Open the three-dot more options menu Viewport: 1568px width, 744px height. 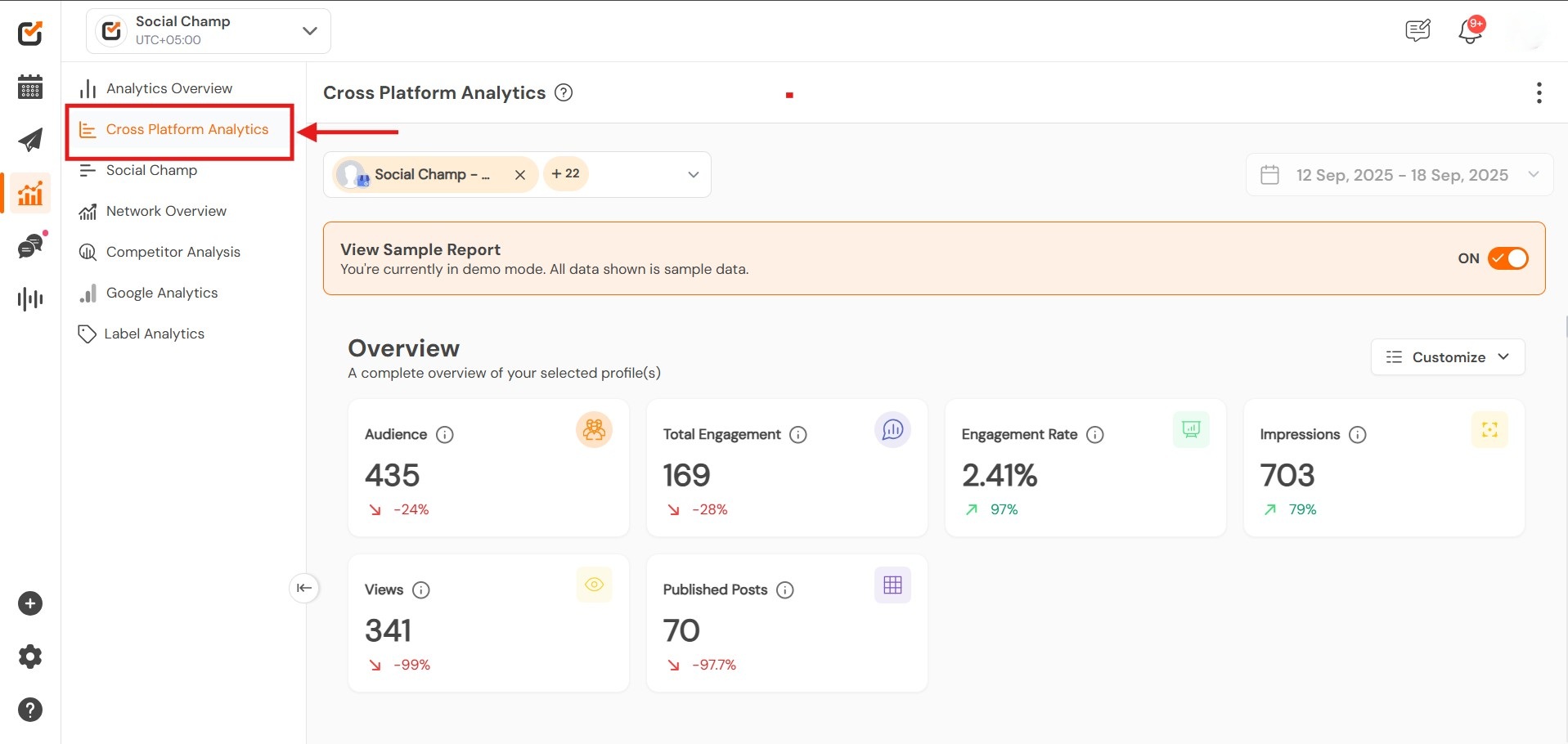point(1539,92)
